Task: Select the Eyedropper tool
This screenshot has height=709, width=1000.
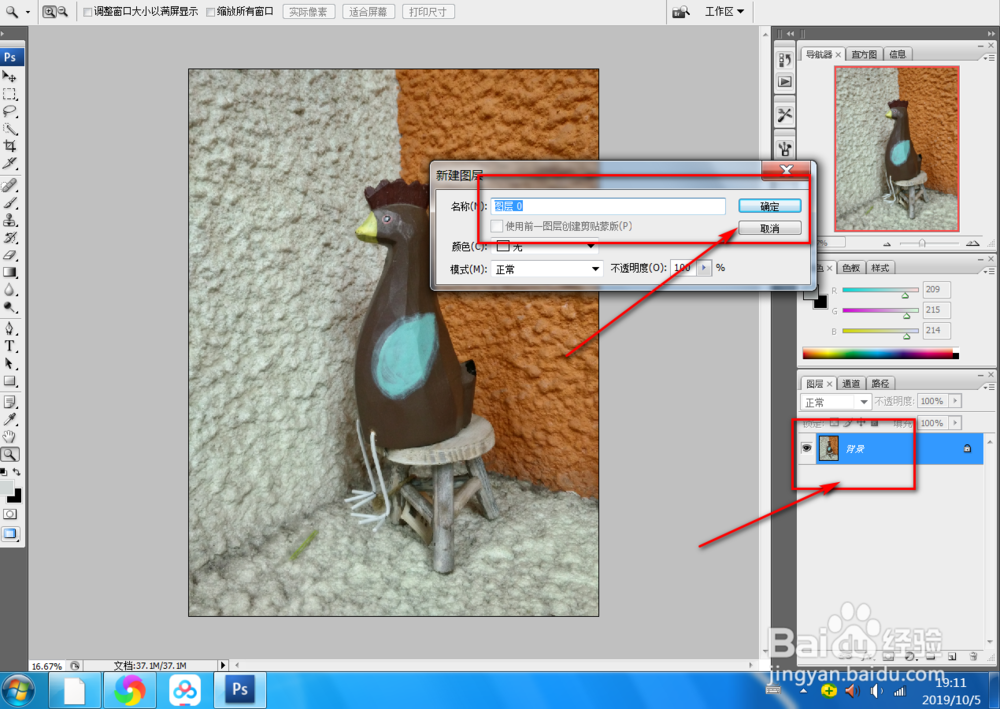Action: click(x=10, y=420)
